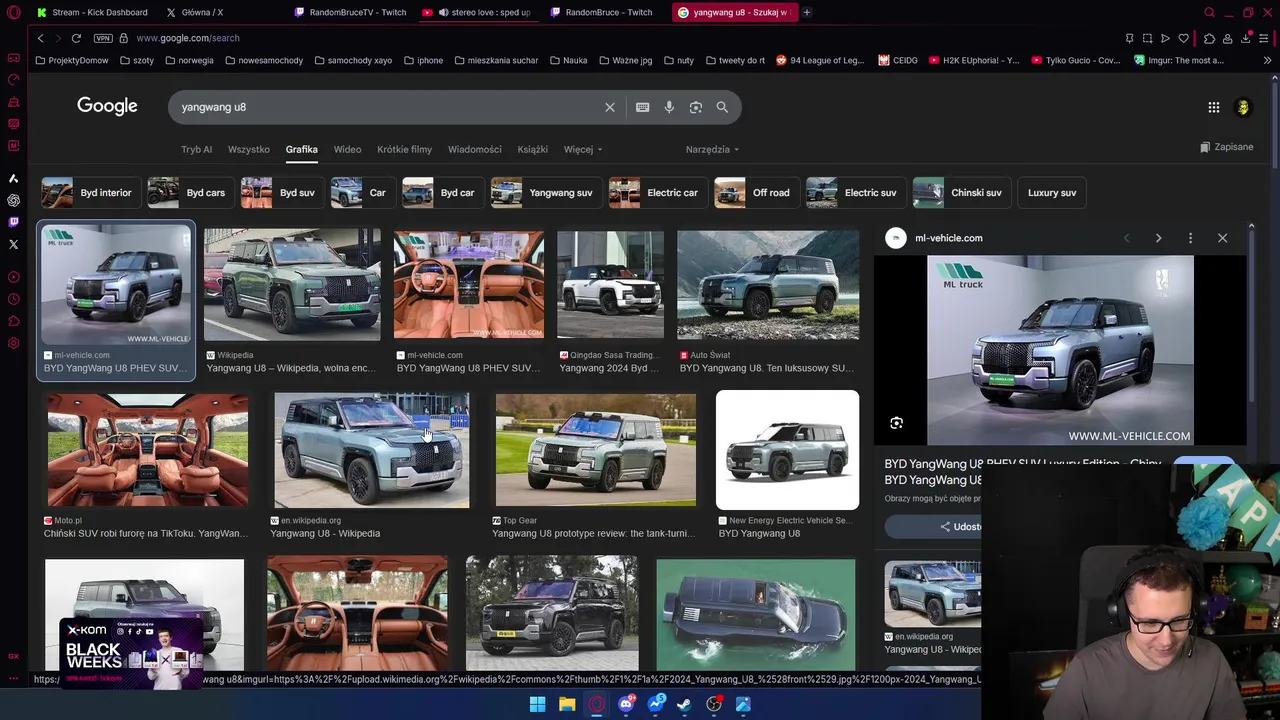Filter images by Yangwang suv chip

click(545, 192)
